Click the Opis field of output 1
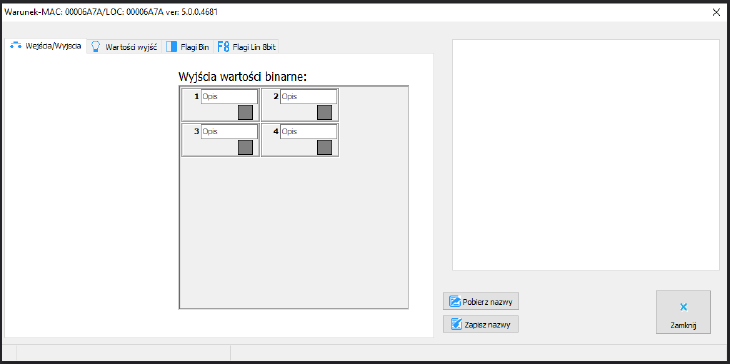Image resolution: width=730 pixels, height=364 pixels. click(x=229, y=97)
